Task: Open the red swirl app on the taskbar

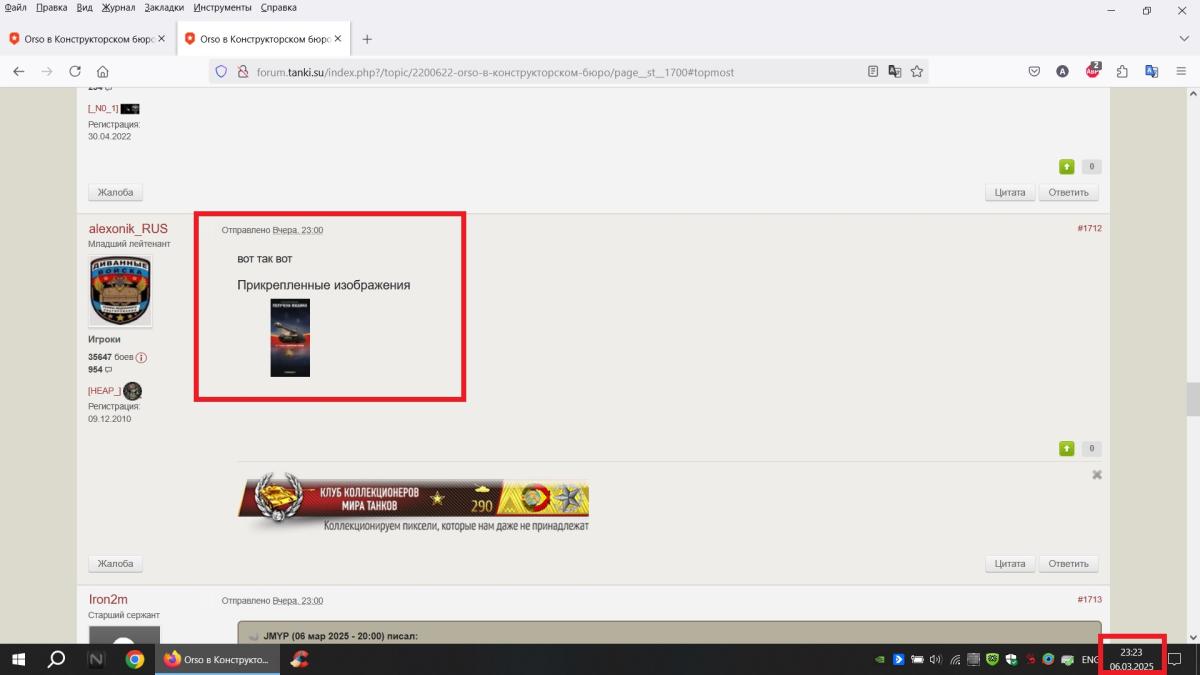Action: click(x=298, y=659)
